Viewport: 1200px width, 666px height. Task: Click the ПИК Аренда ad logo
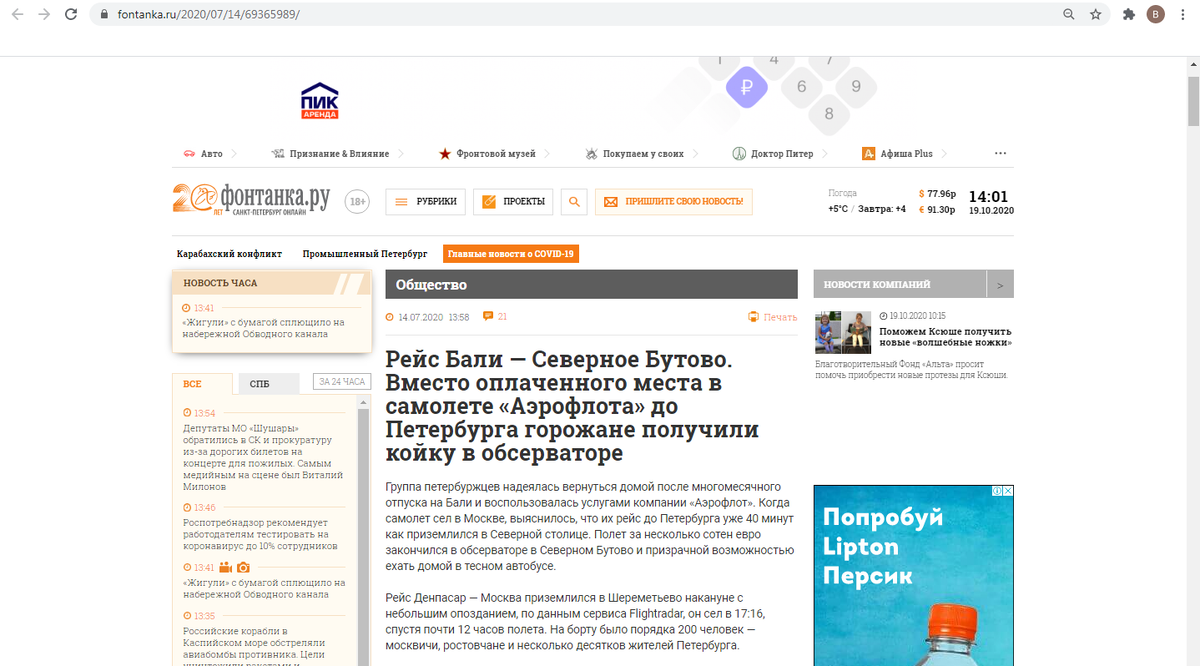[x=320, y=101]
